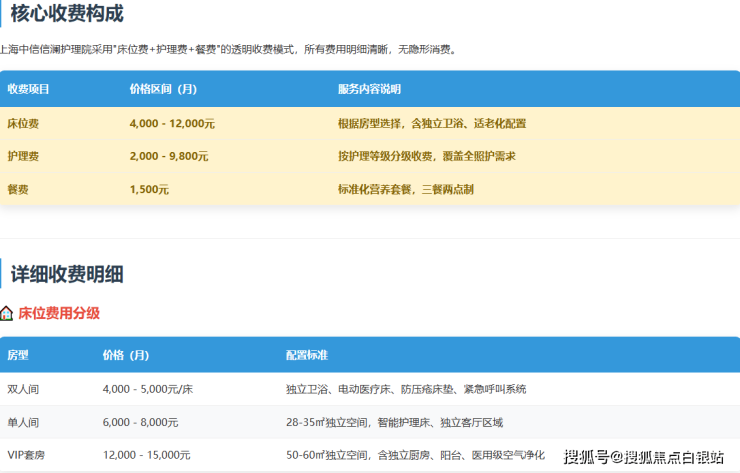Click the 核心收费构成 heading

point(67,14)
